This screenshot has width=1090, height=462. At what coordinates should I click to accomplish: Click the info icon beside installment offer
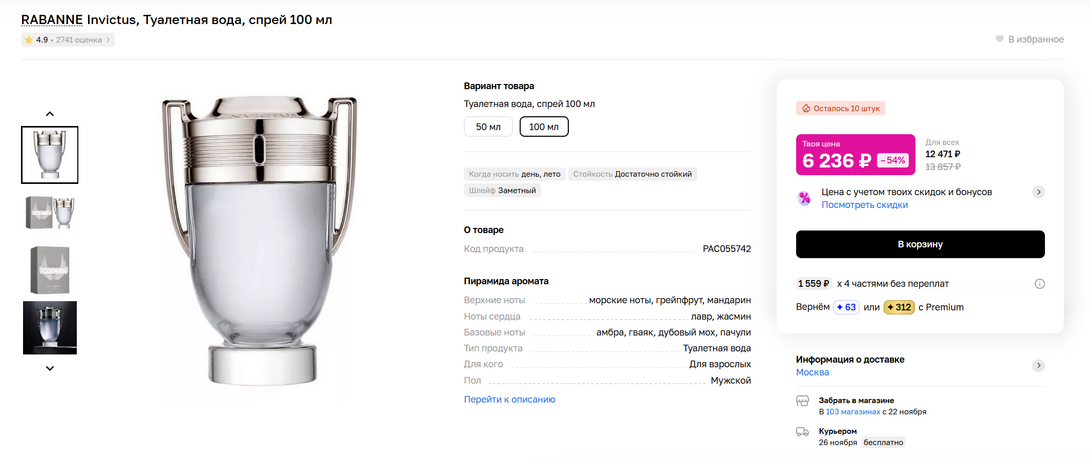[x=1039, y=284]
